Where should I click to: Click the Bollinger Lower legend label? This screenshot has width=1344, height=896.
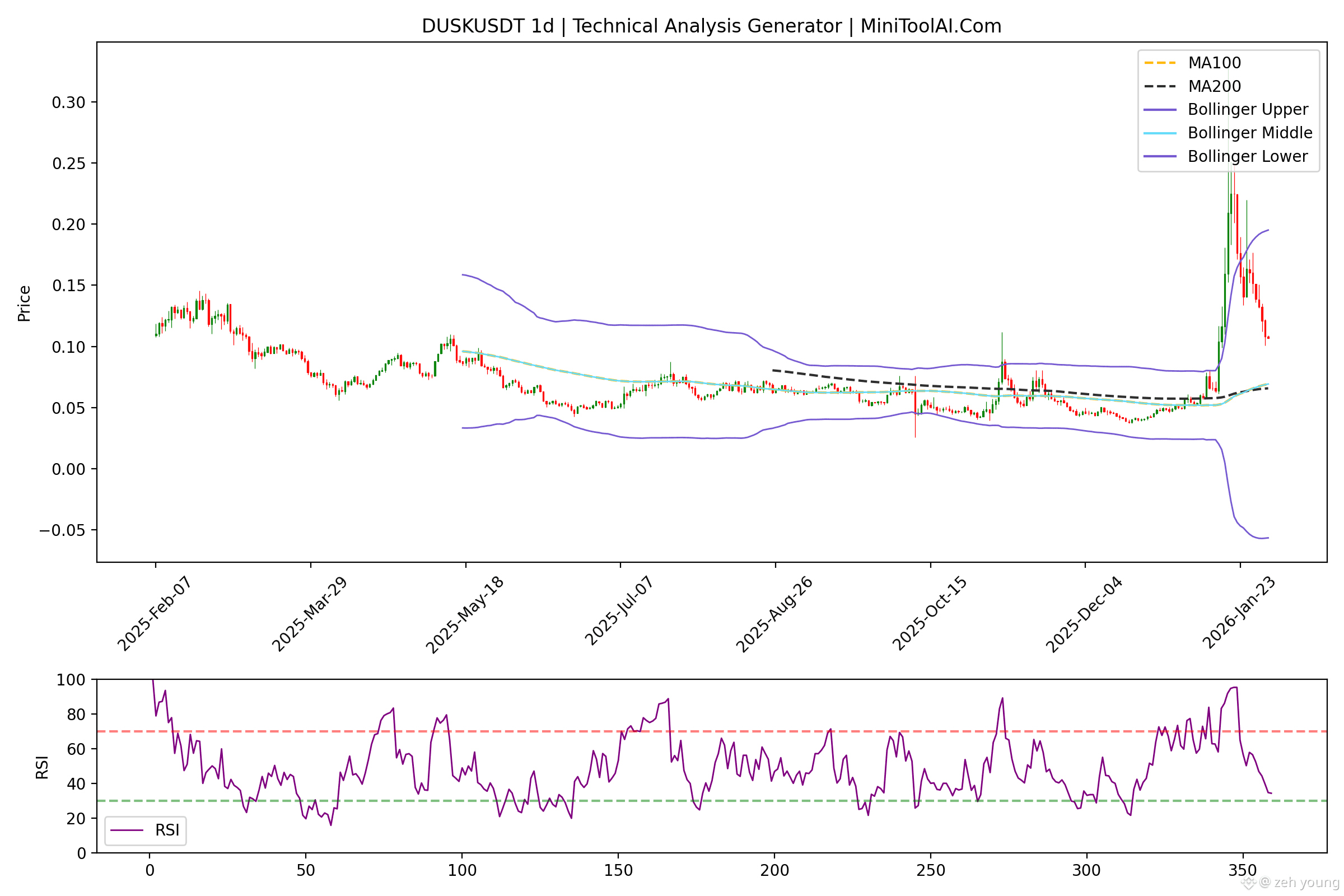(1248, 156)
